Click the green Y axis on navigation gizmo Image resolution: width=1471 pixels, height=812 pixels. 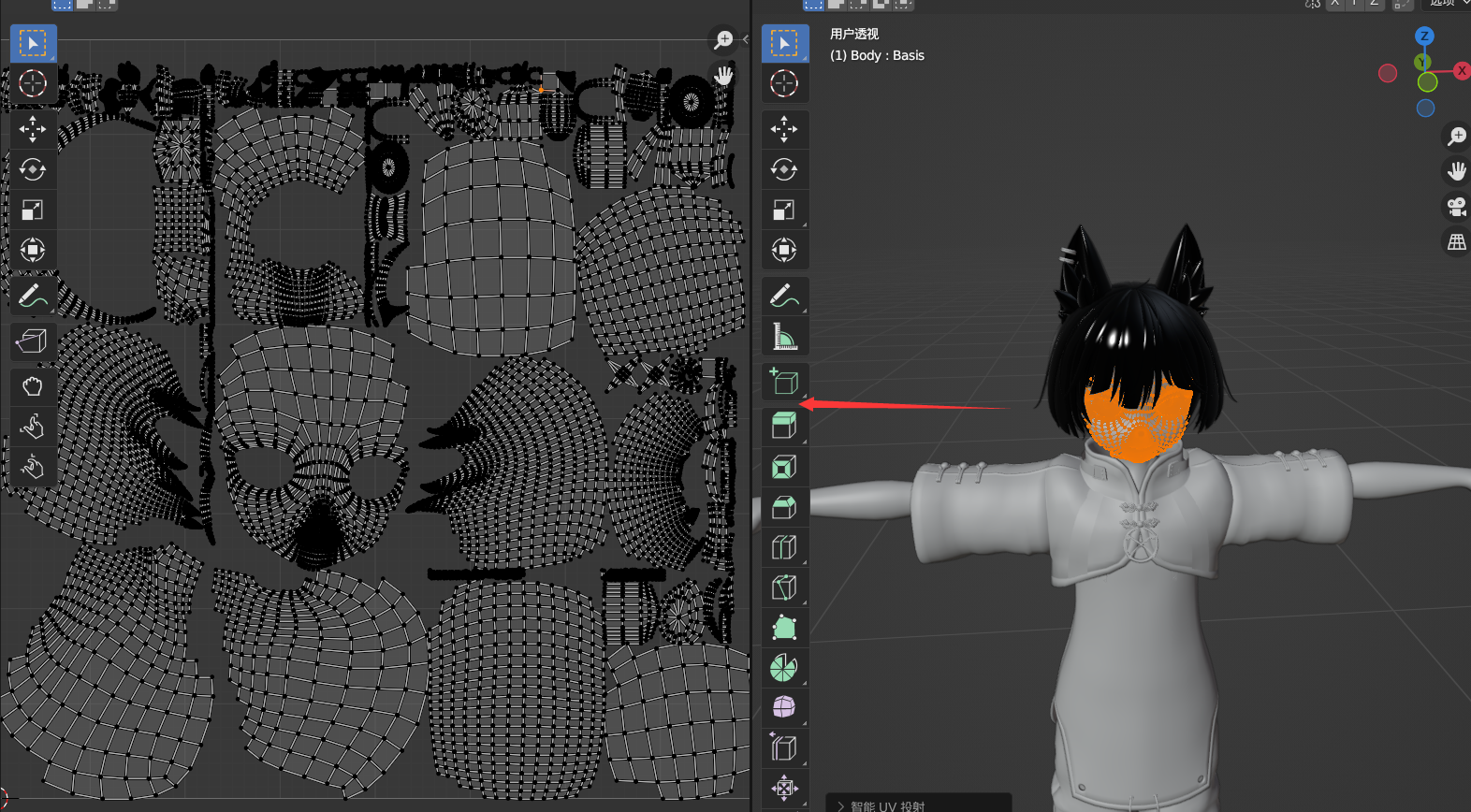[x=1422, y=62]
